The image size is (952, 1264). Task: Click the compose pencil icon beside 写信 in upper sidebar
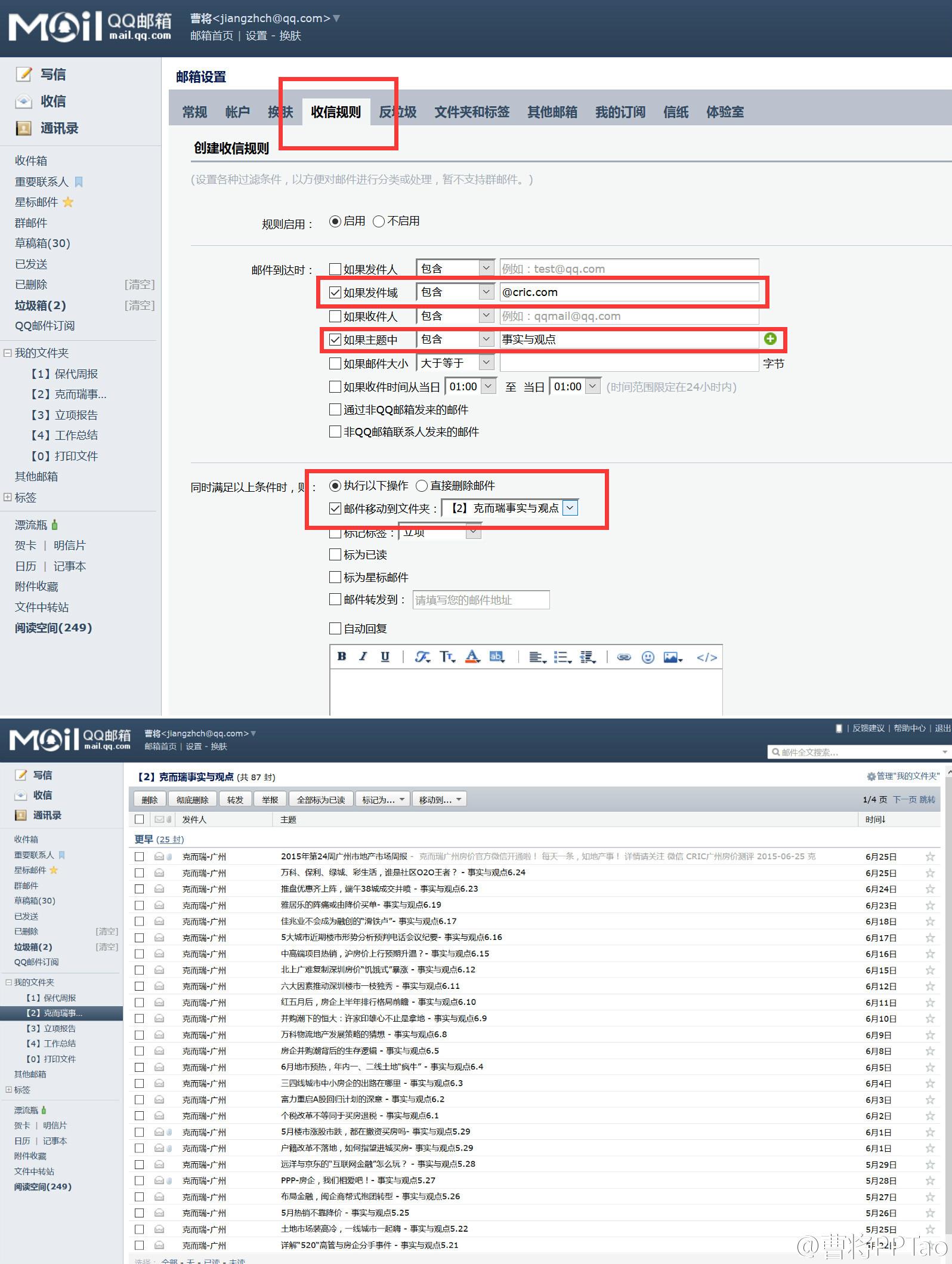pos(23,74)
